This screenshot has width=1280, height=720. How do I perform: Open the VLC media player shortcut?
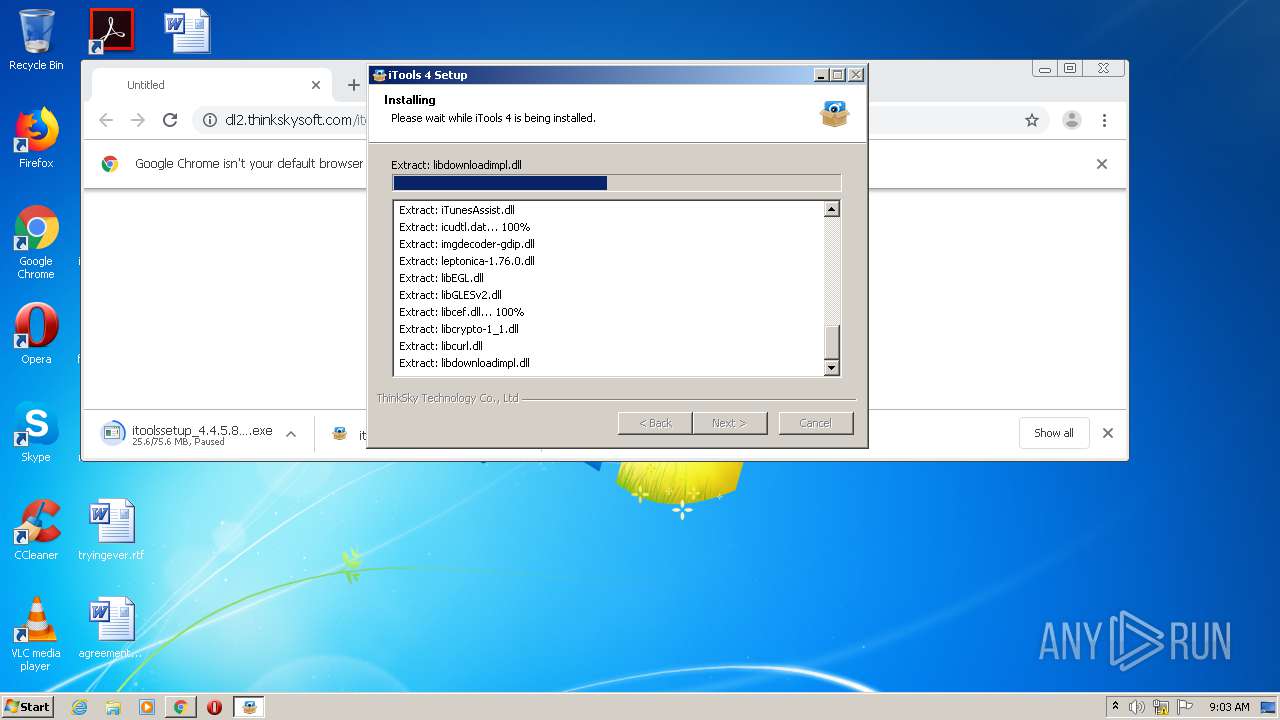pos(36,633)
